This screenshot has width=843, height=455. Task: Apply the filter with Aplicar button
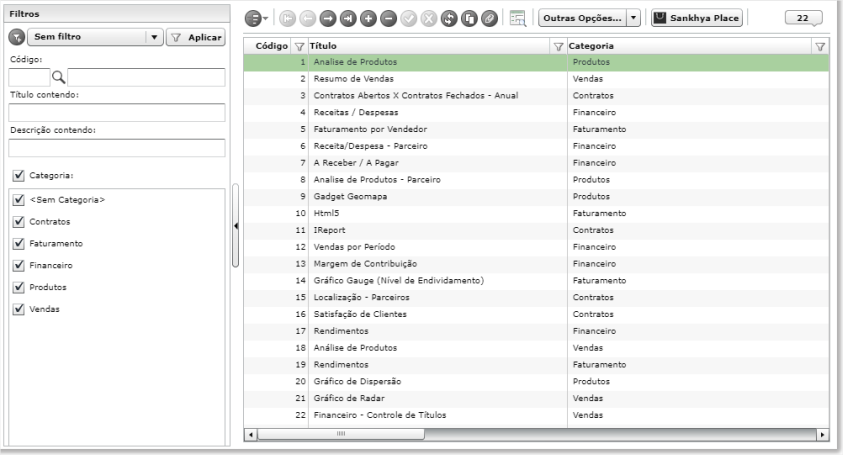(x=196, y=37)
